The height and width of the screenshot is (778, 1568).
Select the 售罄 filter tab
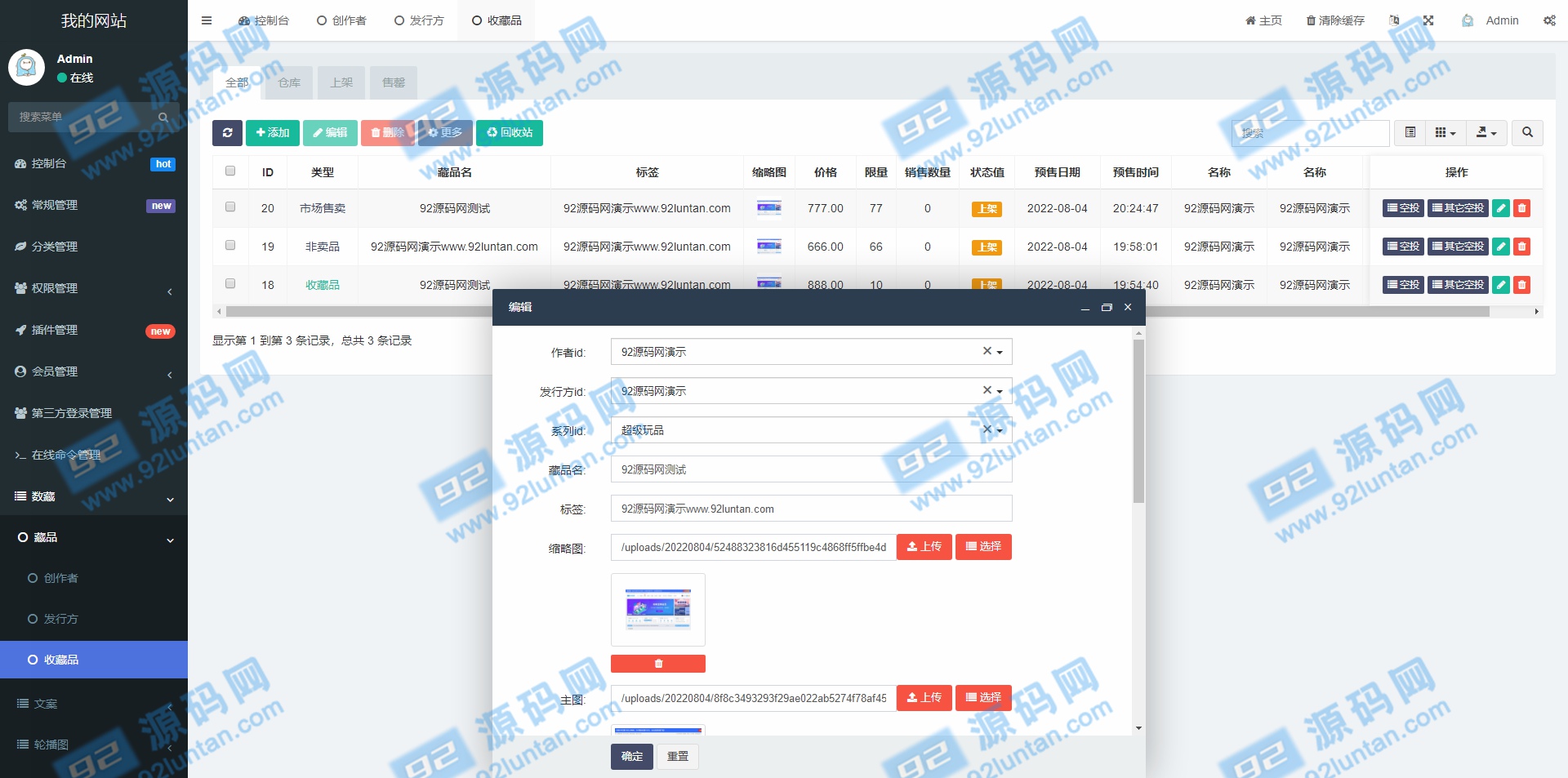[x=394, y=82]
